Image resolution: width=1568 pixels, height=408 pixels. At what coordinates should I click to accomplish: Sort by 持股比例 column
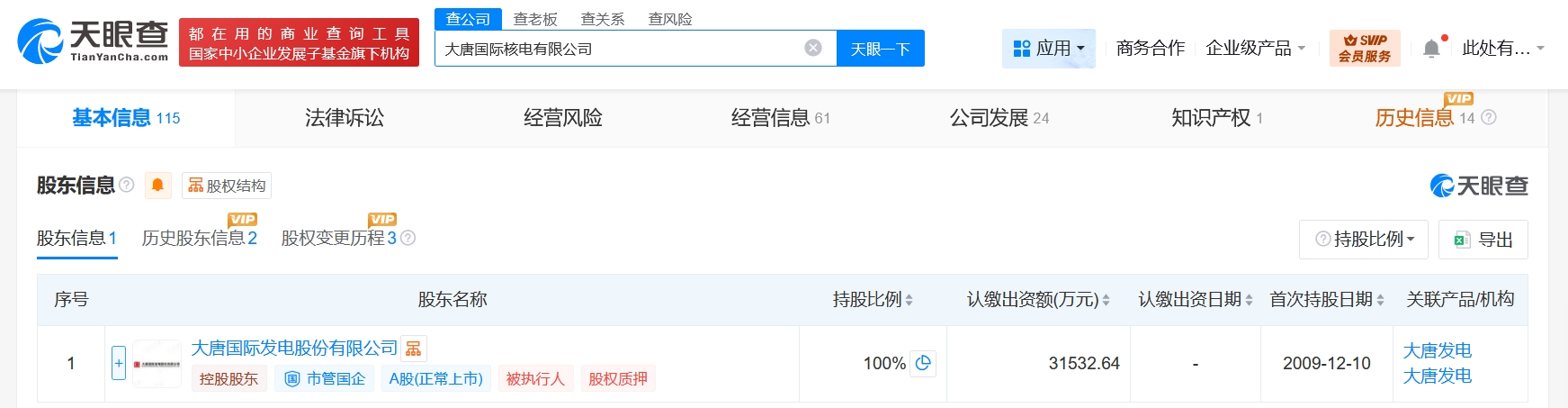pyautogui.click(x=909, y=300)
